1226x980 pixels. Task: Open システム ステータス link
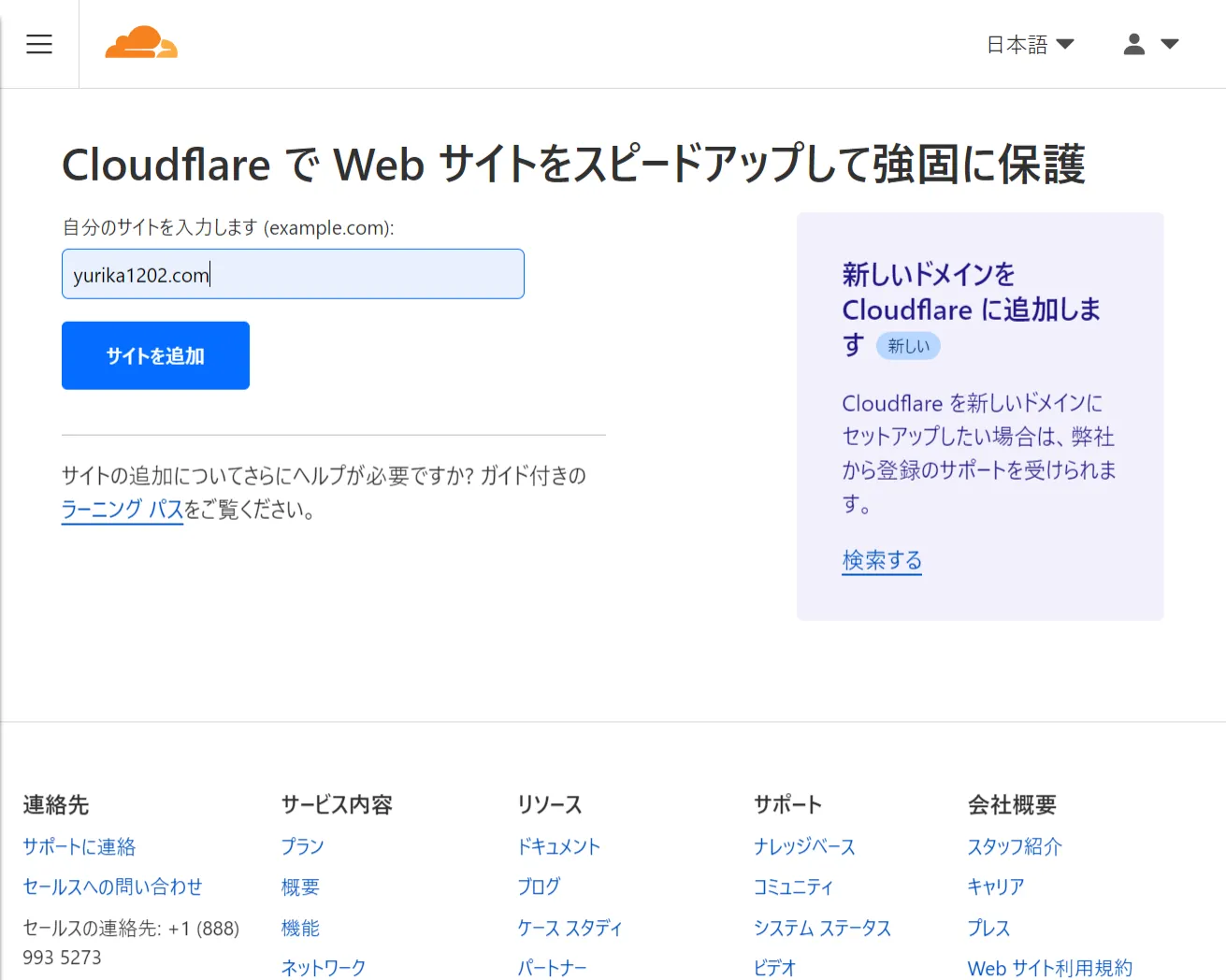pos(822,928)
